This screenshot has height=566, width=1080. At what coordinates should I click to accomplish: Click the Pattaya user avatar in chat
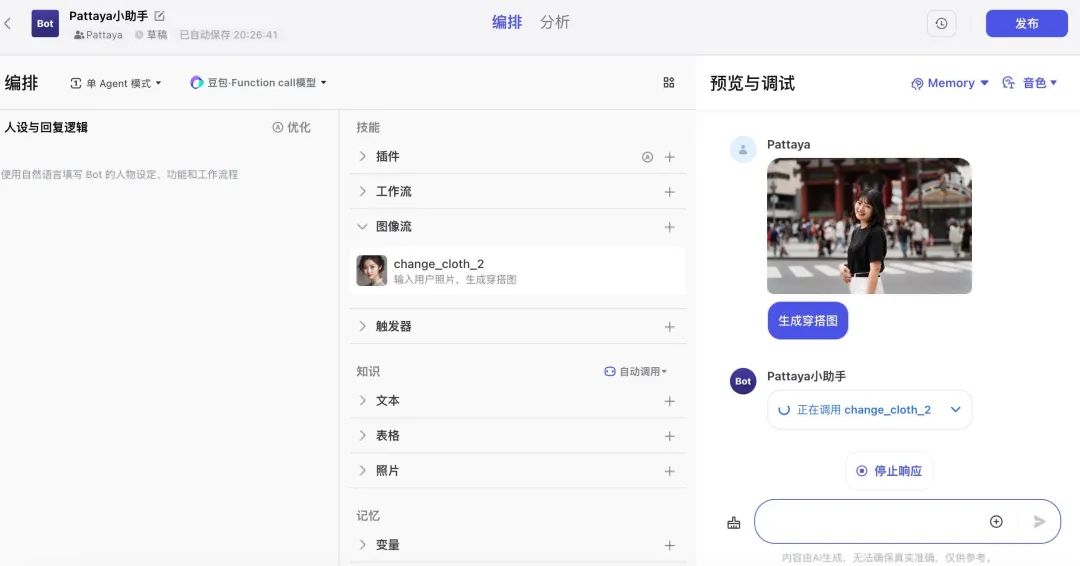click(743, 149)
